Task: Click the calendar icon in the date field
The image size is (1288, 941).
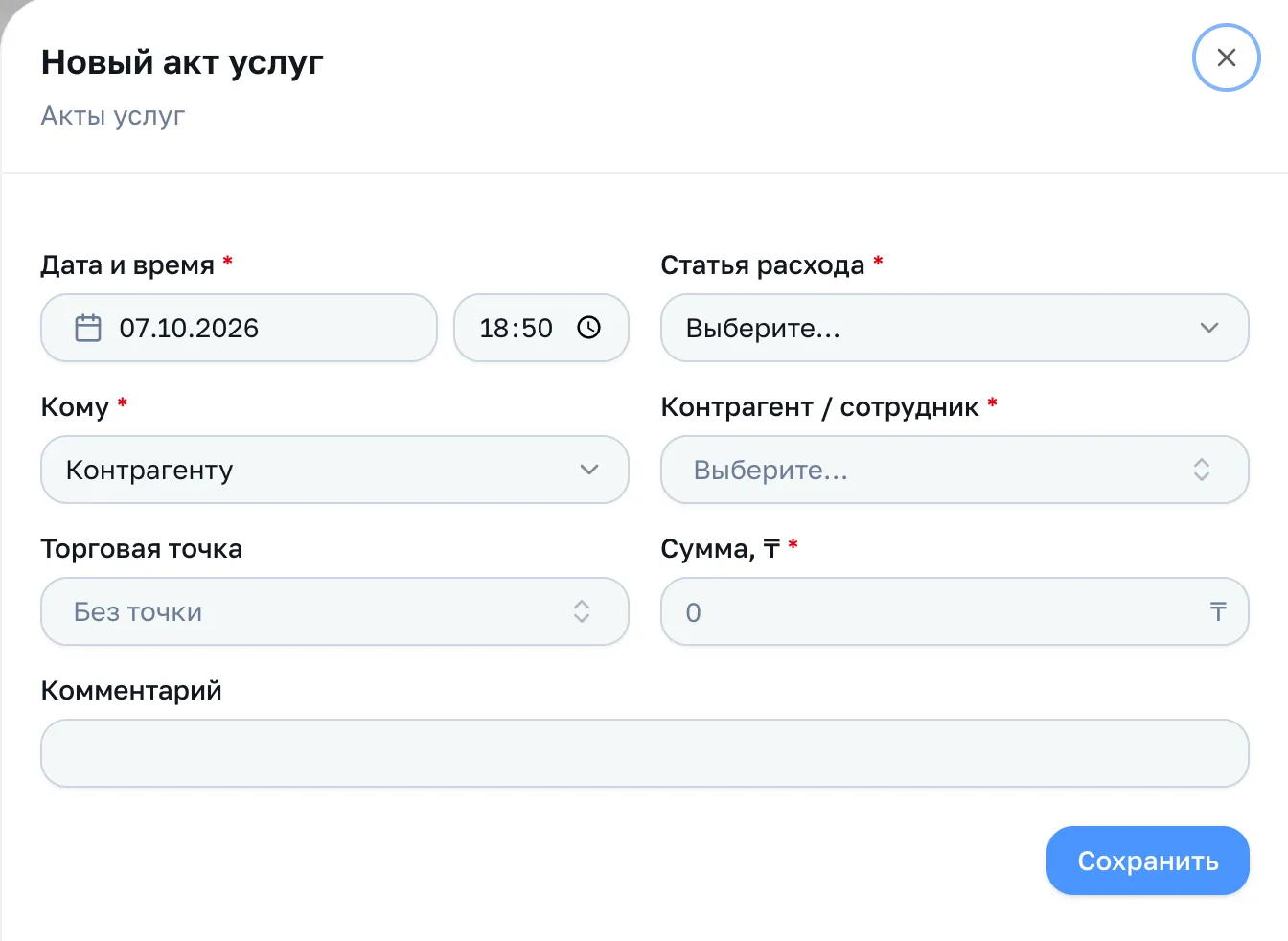Action: click(x=88, y=328)
